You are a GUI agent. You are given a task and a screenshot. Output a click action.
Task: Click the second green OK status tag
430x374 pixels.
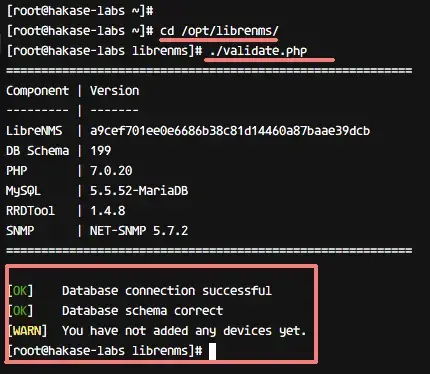(20, 311)
